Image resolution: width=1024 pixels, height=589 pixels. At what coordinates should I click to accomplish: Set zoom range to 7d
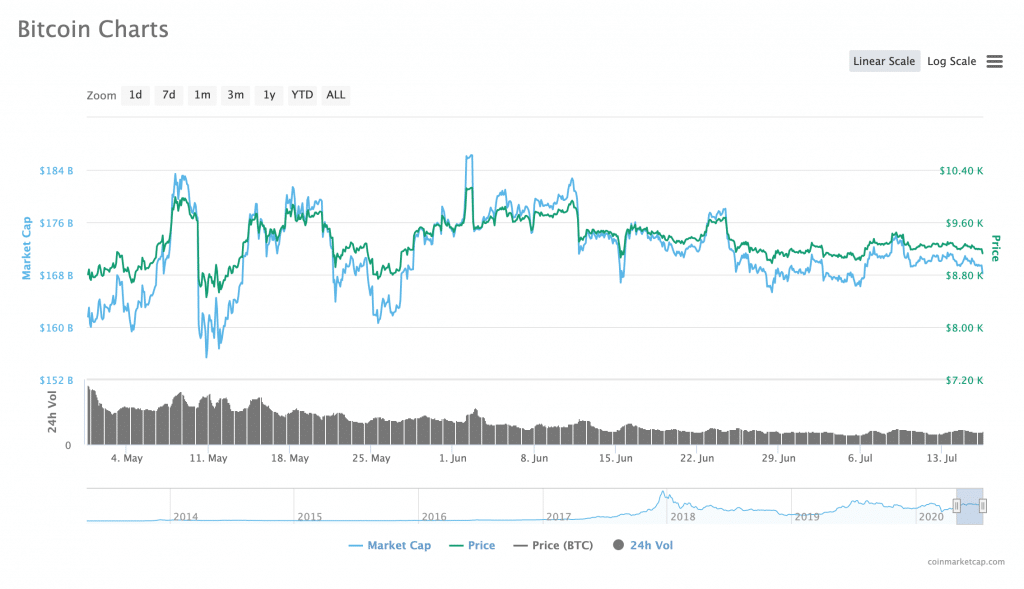click(x=169, y=95)
